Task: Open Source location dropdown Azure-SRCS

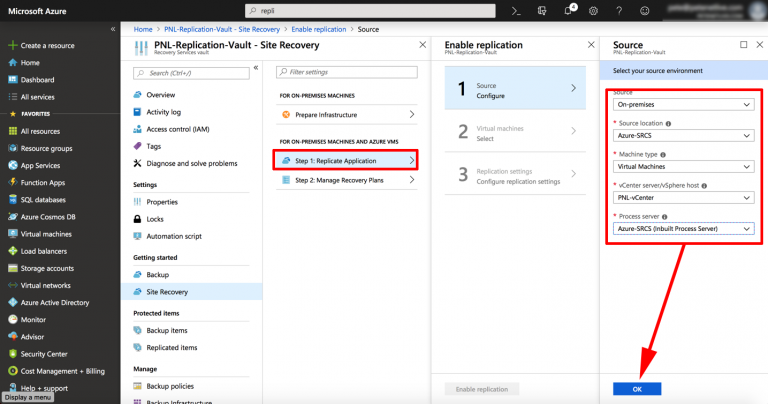Action: (683, 136)
